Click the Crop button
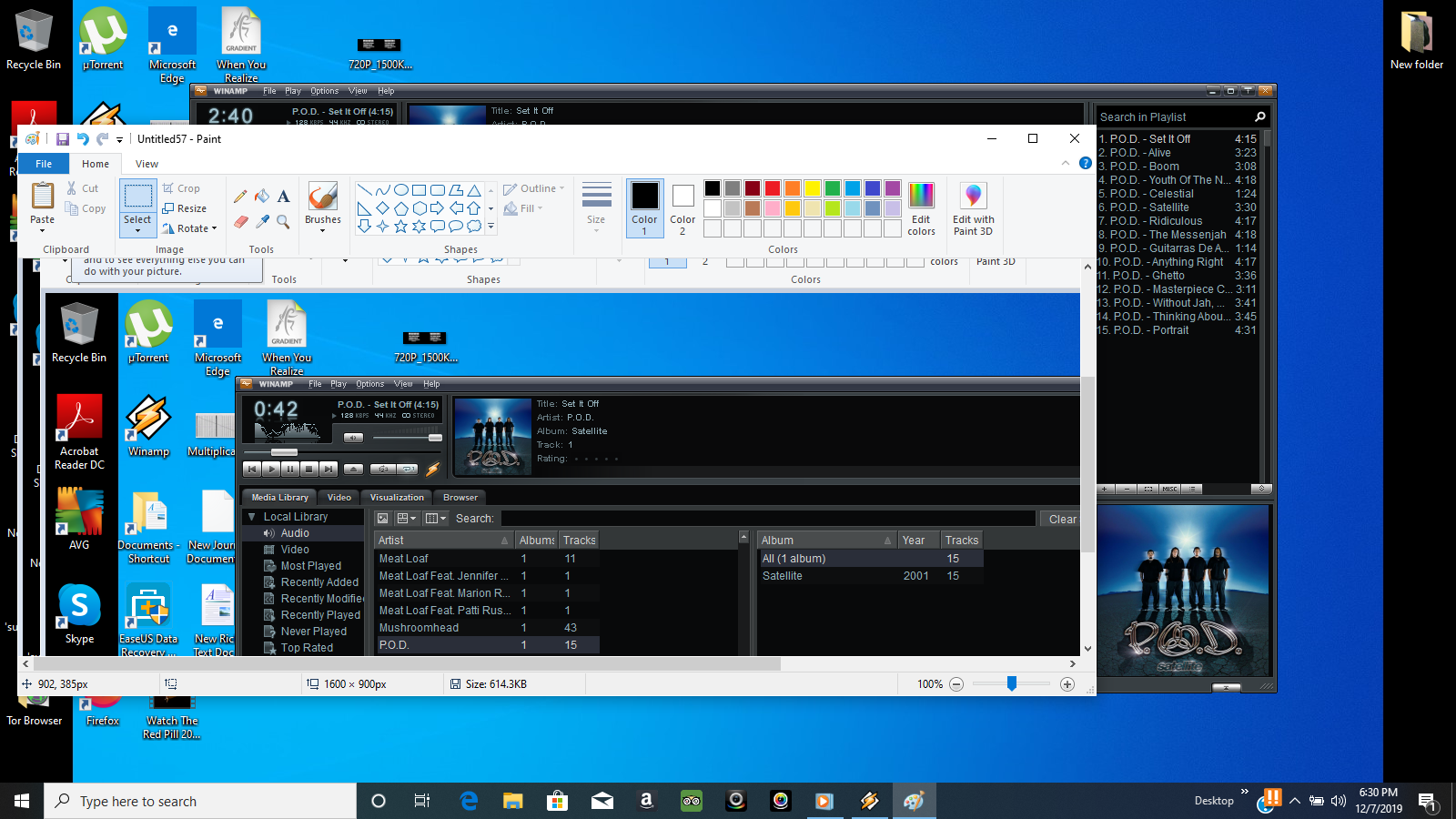1456x819 pixels. [x=181, y=188]
